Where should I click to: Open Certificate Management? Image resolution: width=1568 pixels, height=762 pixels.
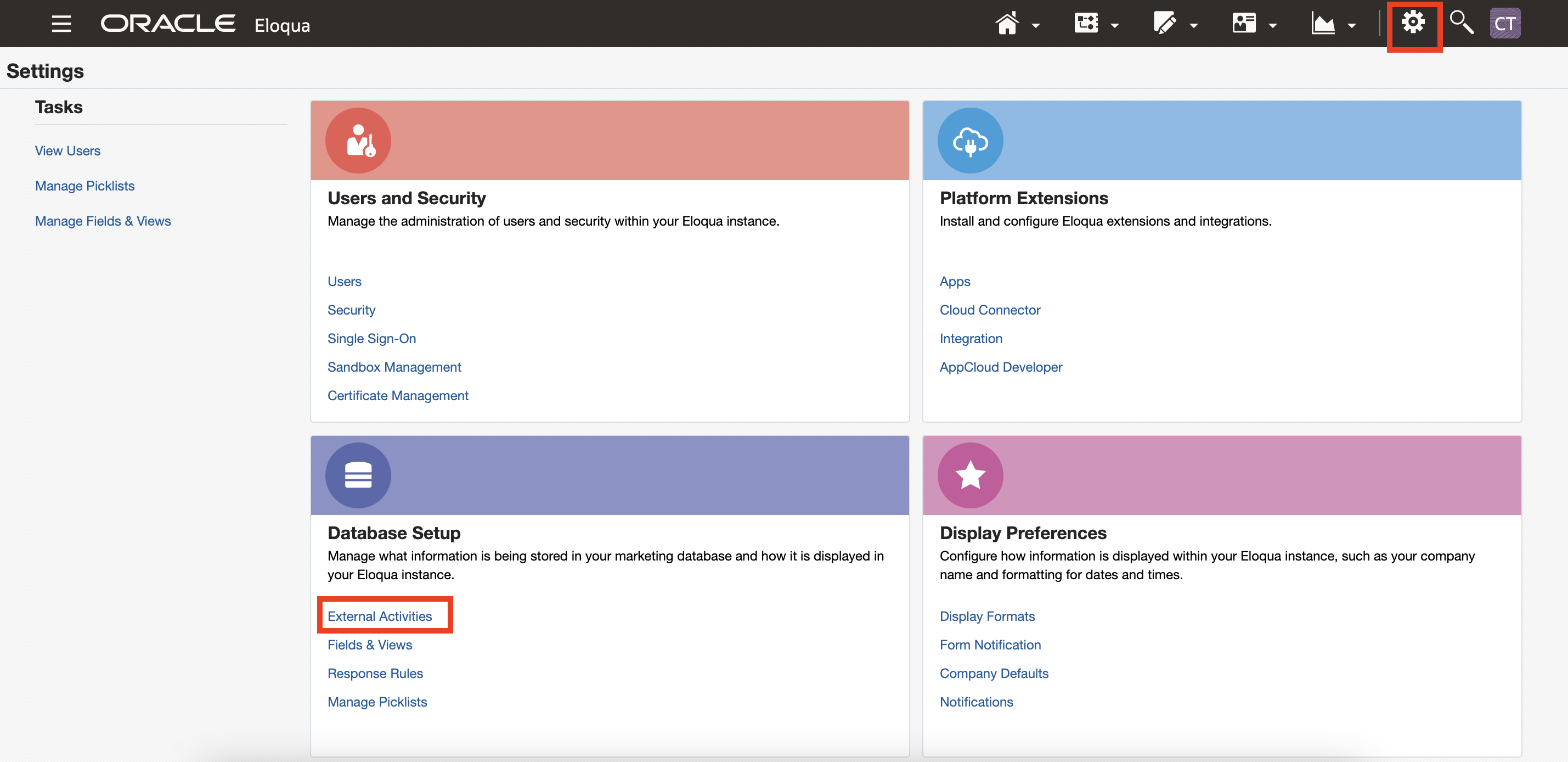pos(398,396)
